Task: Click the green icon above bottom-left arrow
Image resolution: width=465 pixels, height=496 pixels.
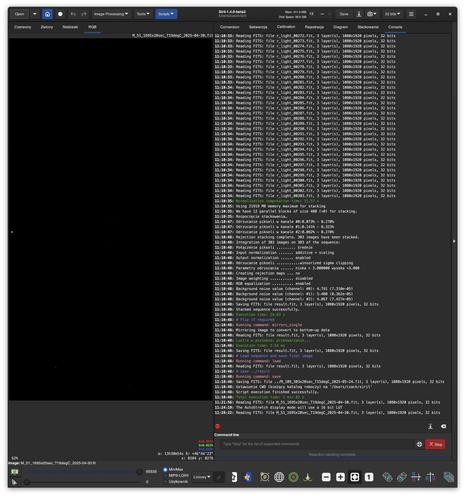Action: pyautogui.click(x=14, y=471)
